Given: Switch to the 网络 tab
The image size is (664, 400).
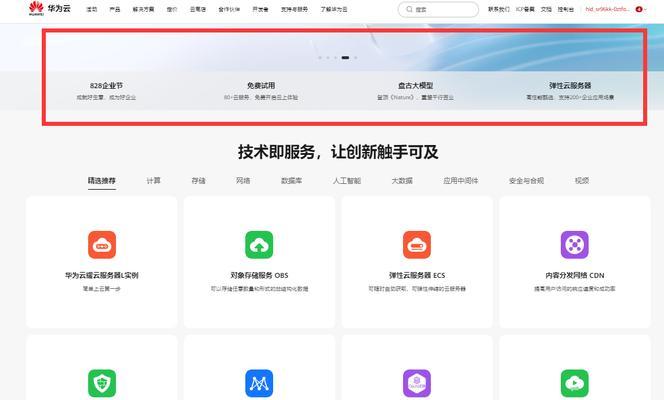Looking at the screenshot, I should pos(243,181).
